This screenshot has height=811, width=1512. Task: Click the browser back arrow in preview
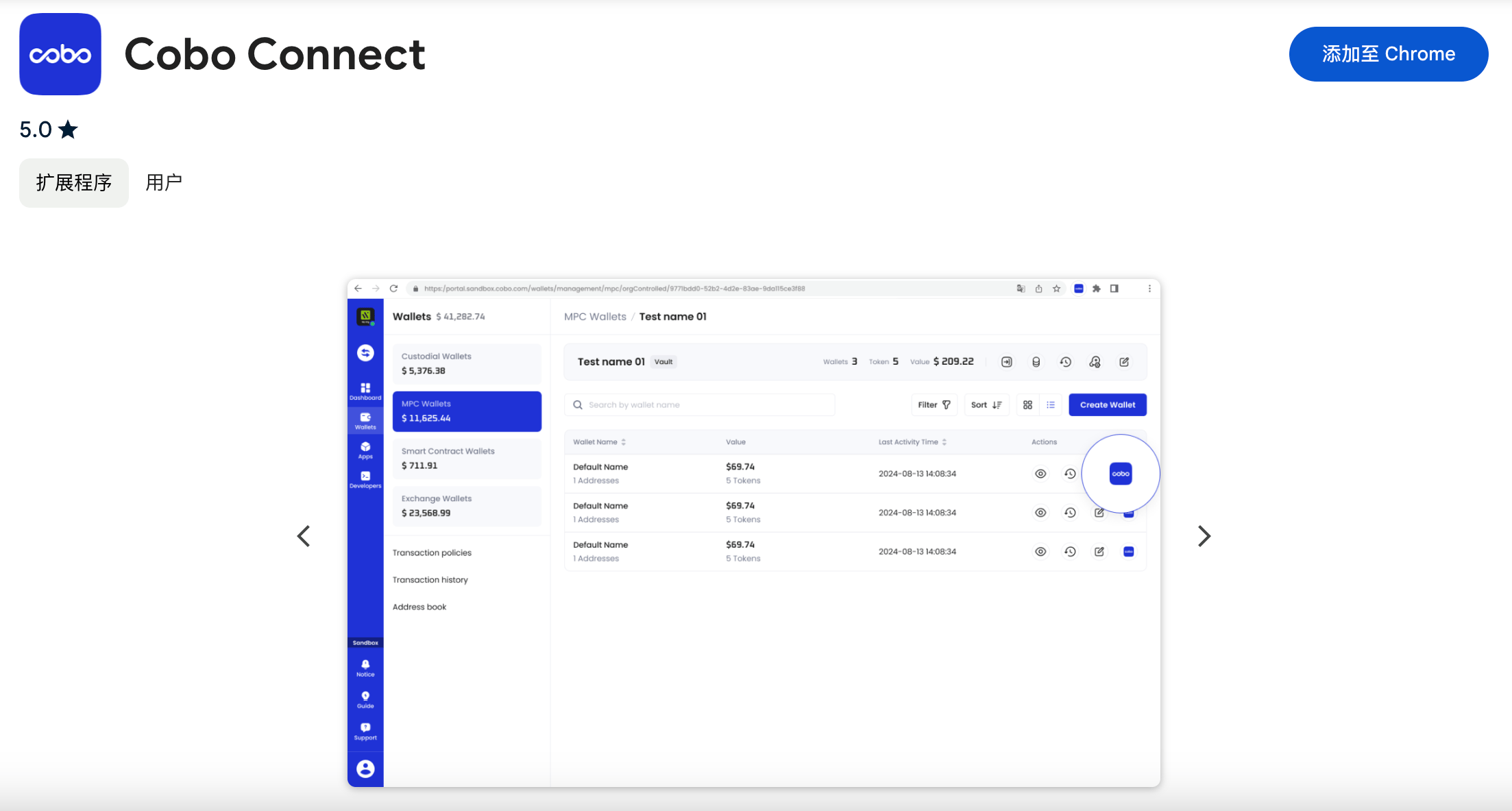click(x=358, y=289)
